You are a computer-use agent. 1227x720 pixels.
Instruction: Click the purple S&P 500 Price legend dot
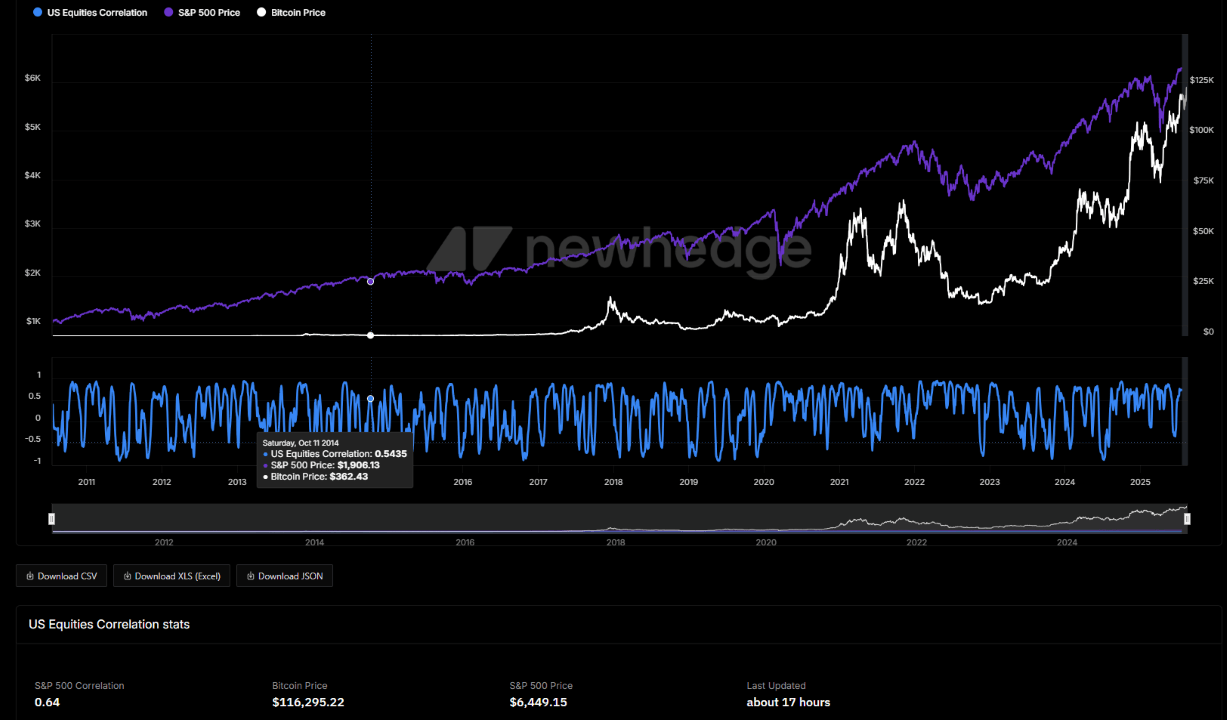[167, 13]
